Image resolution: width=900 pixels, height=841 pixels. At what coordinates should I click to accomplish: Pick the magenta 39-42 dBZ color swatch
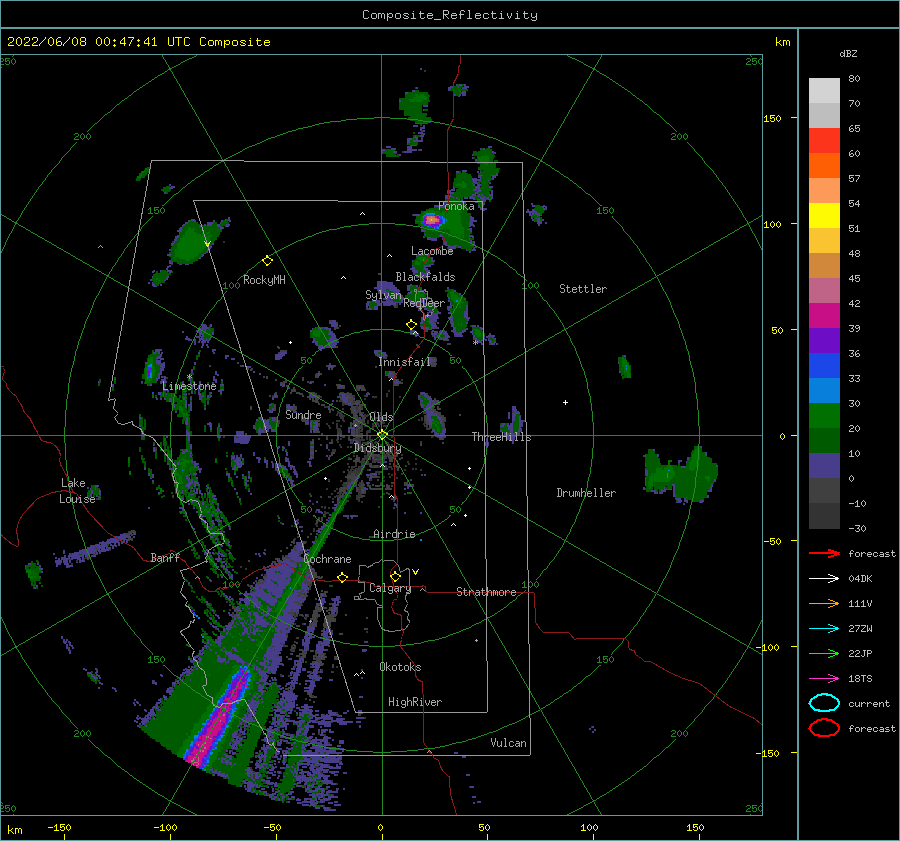[x=824, y=316]
